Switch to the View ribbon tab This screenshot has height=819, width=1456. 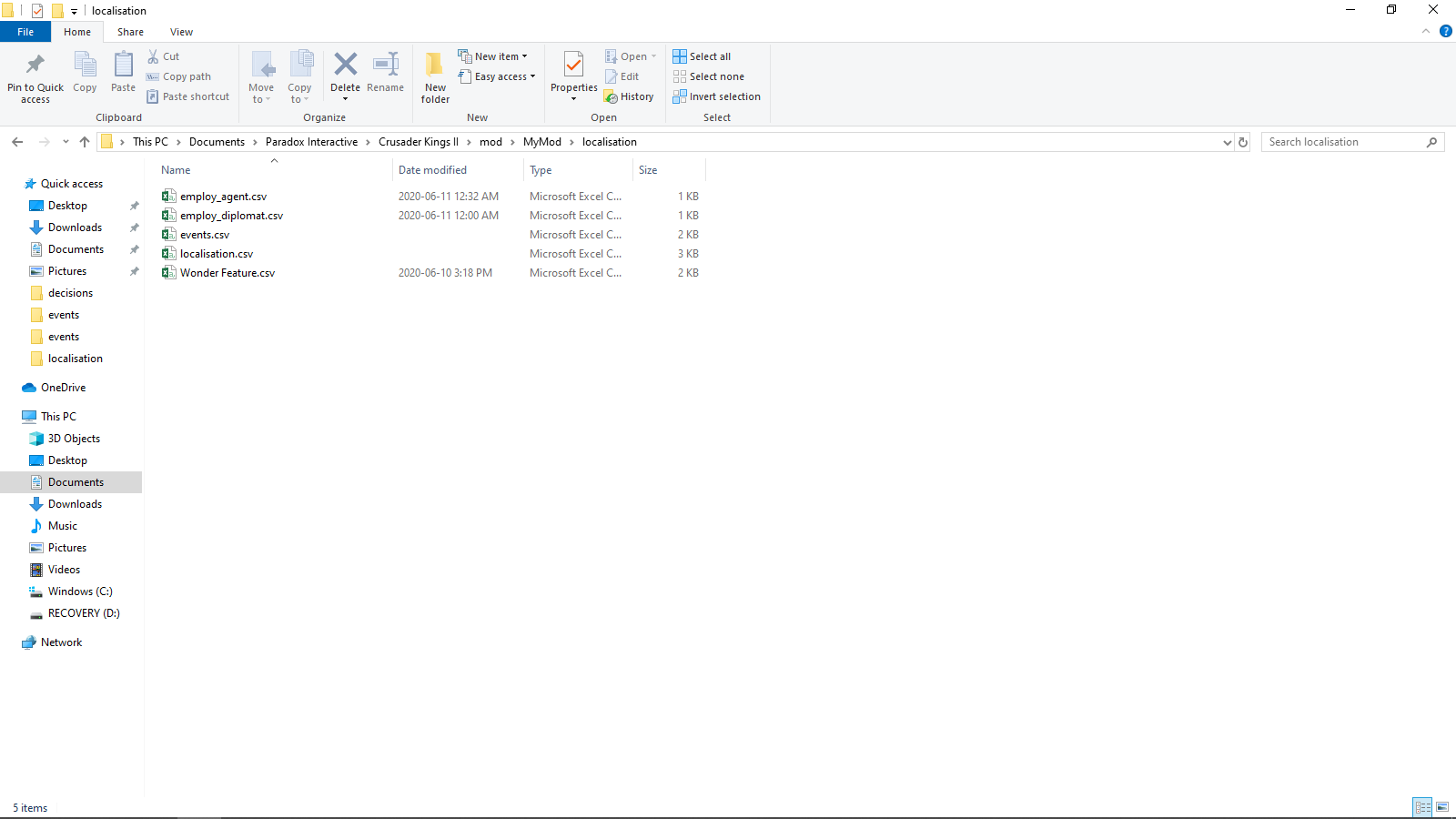click(x=181, y=32)
